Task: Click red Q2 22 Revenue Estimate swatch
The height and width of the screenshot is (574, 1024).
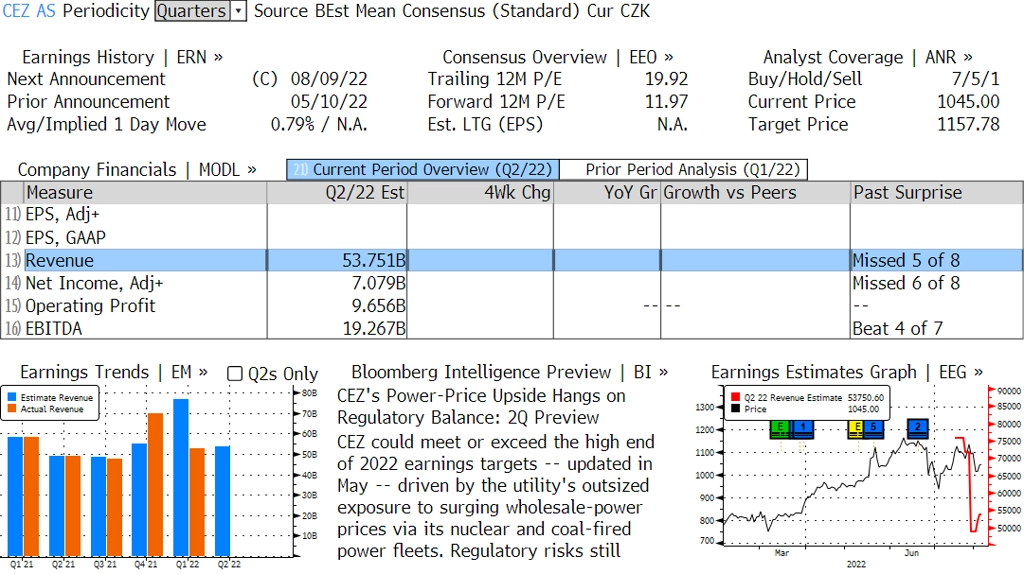Action: click(x=735, y=397)
